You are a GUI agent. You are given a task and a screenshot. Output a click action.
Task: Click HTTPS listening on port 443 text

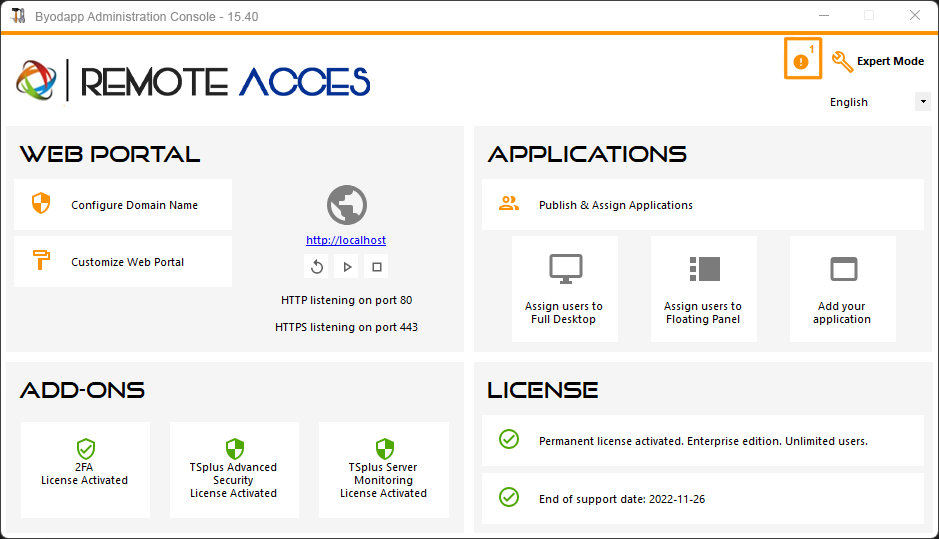pos(347,327)
